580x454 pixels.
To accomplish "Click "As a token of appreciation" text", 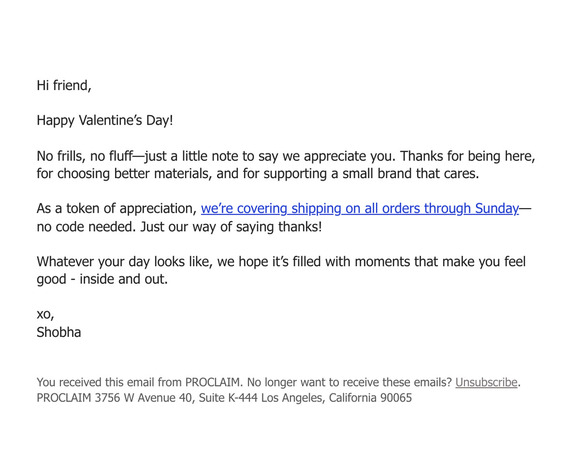I will 117,209.
